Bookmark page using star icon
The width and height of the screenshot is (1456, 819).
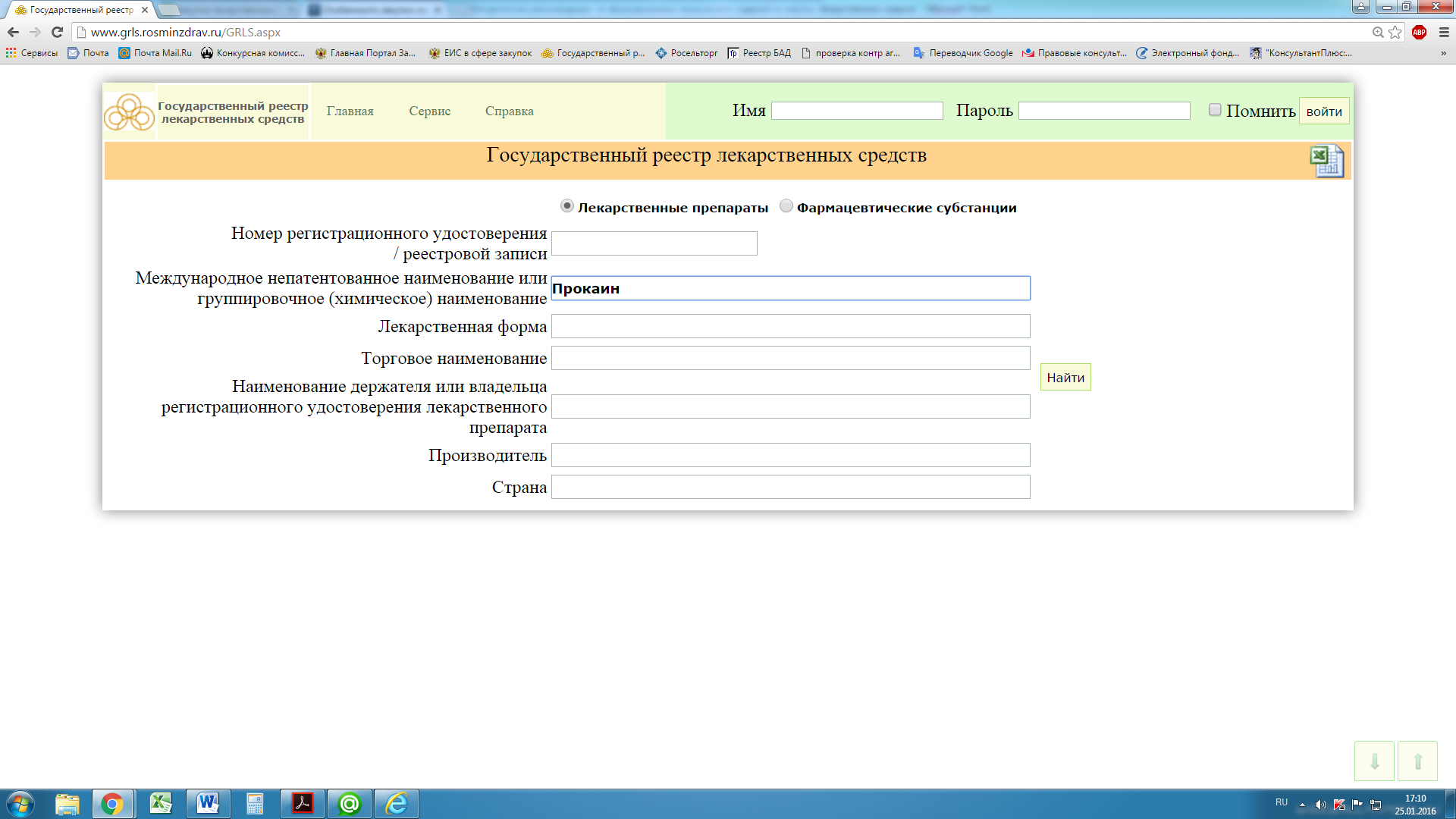click(x=1395, y=32)
